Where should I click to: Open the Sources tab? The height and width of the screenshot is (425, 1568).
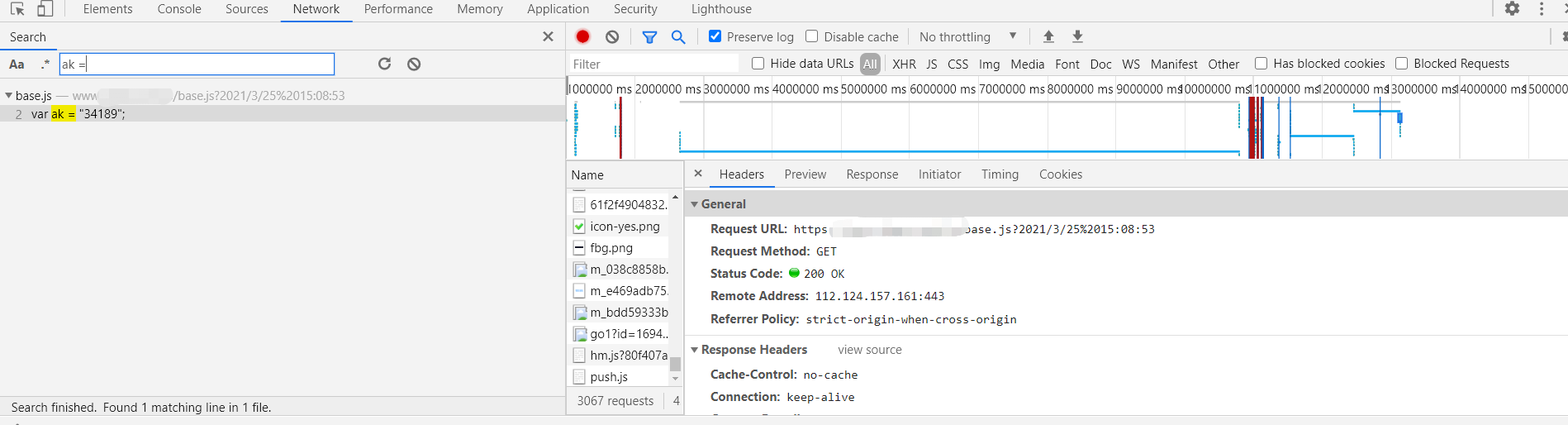click(x=246, y=9)
